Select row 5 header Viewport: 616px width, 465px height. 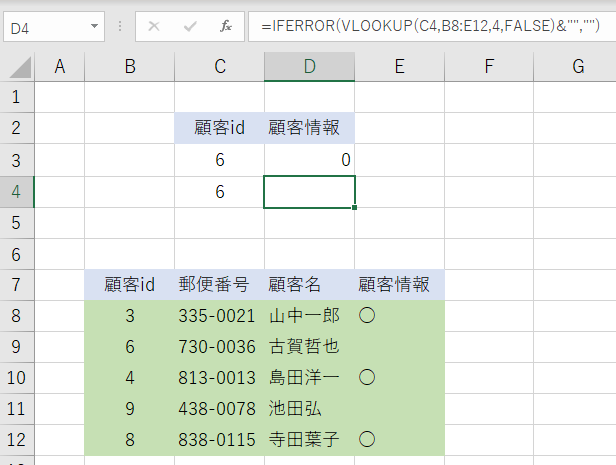[x=16, y=223]
